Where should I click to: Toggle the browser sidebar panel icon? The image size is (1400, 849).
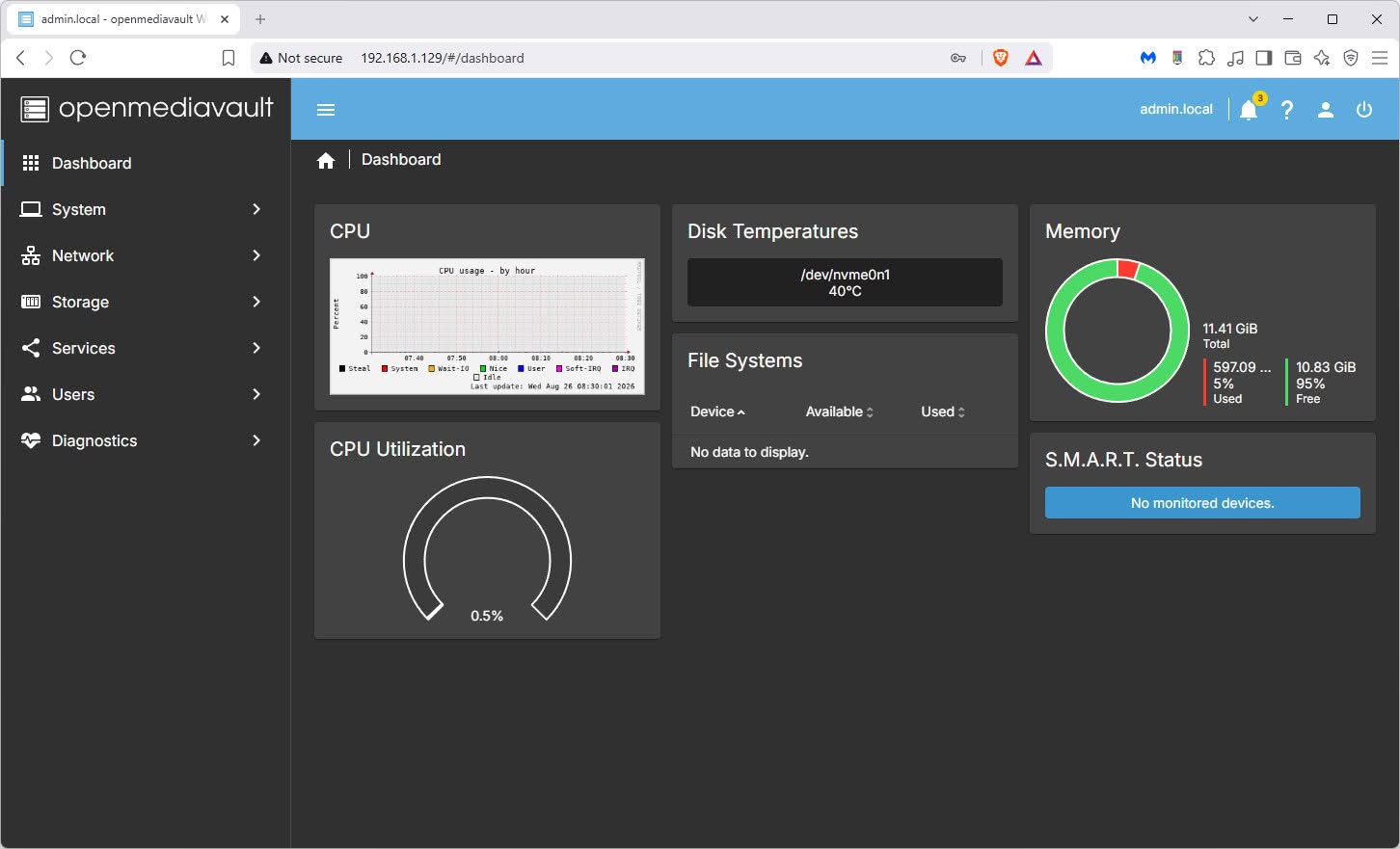click(x=1264, y=58)
